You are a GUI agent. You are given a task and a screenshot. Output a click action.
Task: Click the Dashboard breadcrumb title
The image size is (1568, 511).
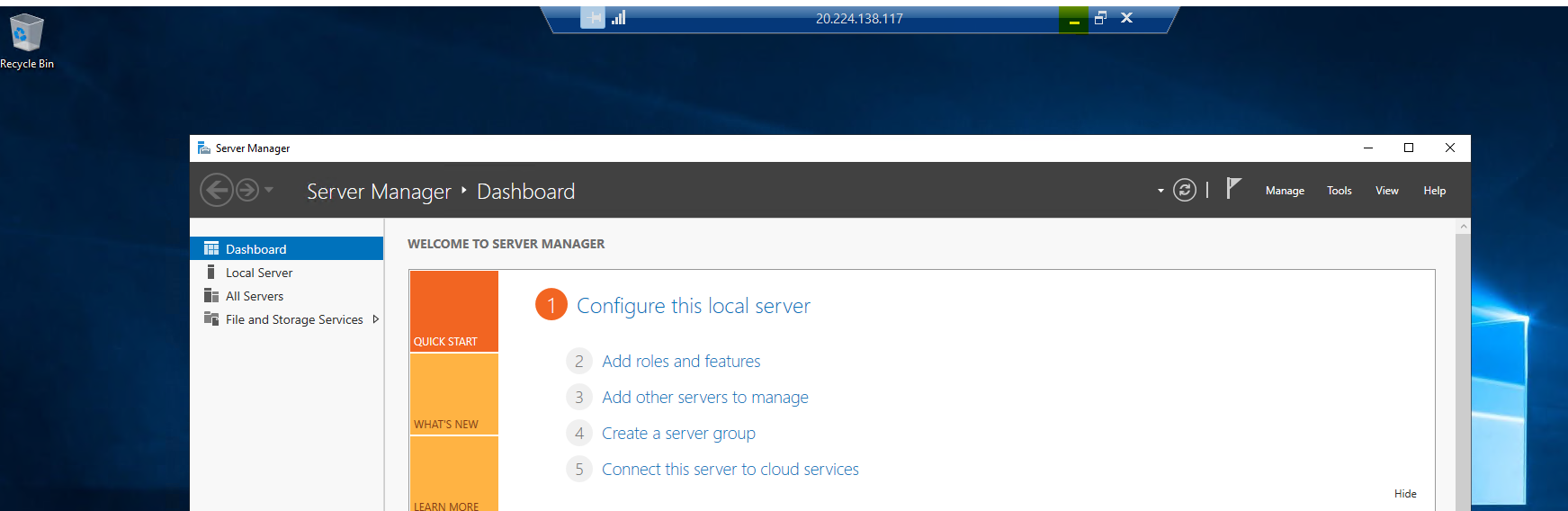click(x=525, y=192)
